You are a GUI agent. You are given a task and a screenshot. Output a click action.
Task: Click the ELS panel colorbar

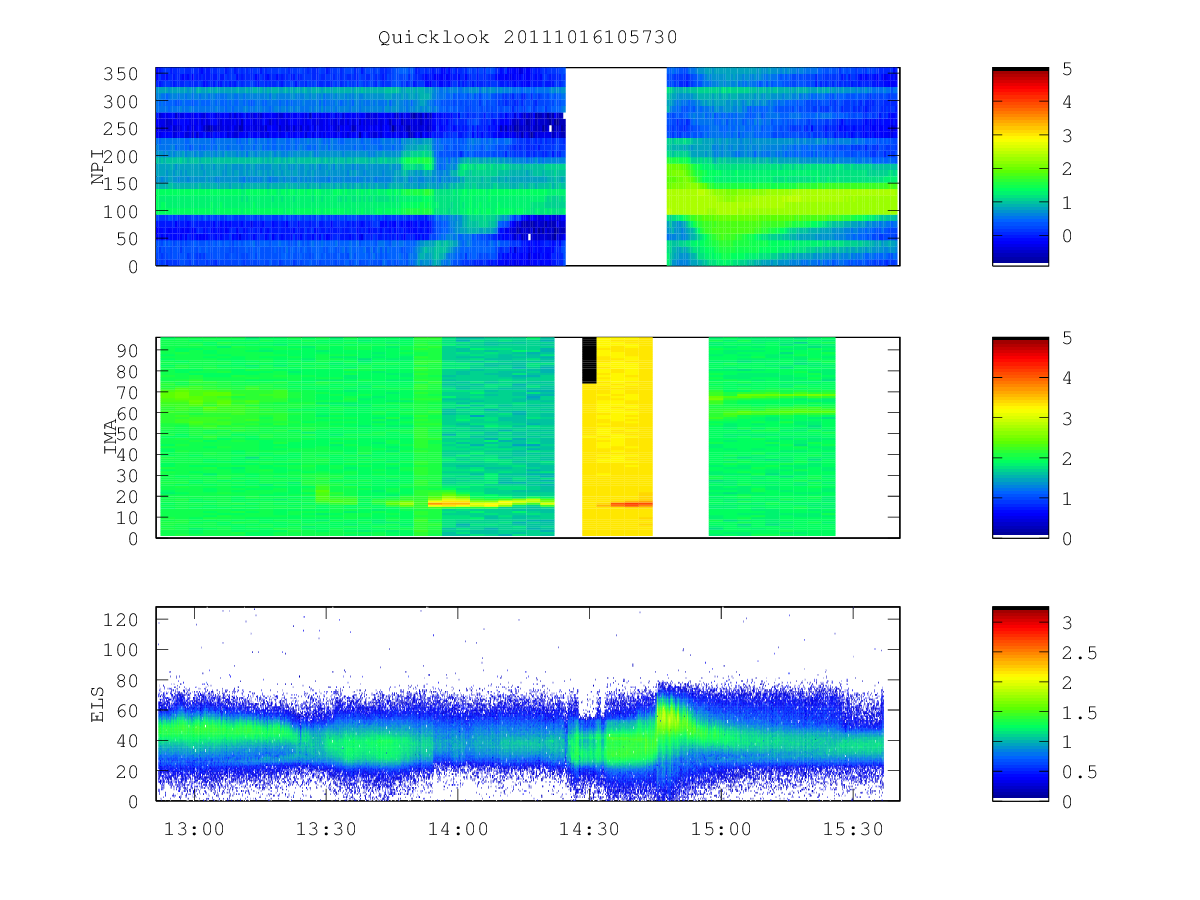pos(1020,703)
